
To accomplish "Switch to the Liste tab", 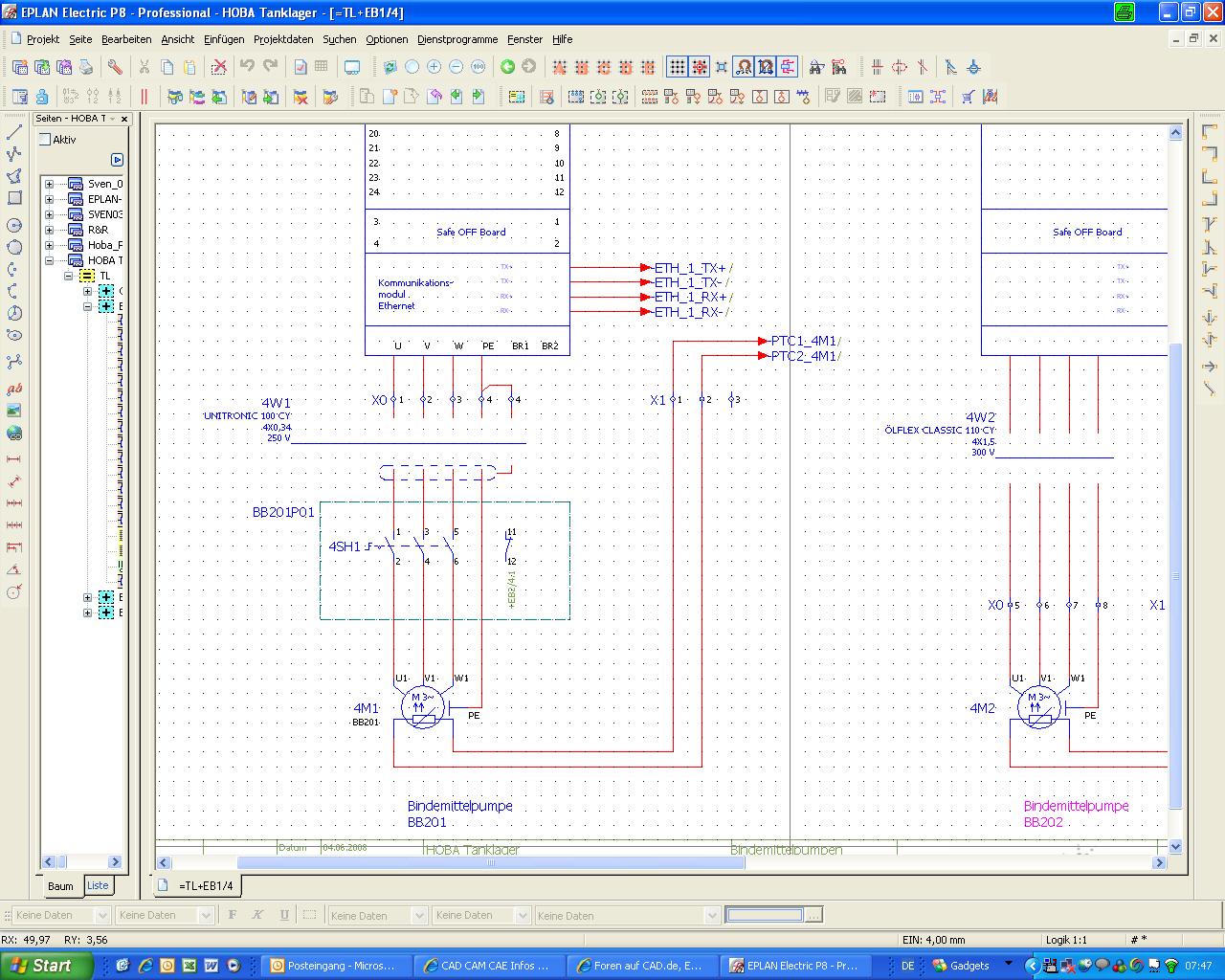I will 98,885.
